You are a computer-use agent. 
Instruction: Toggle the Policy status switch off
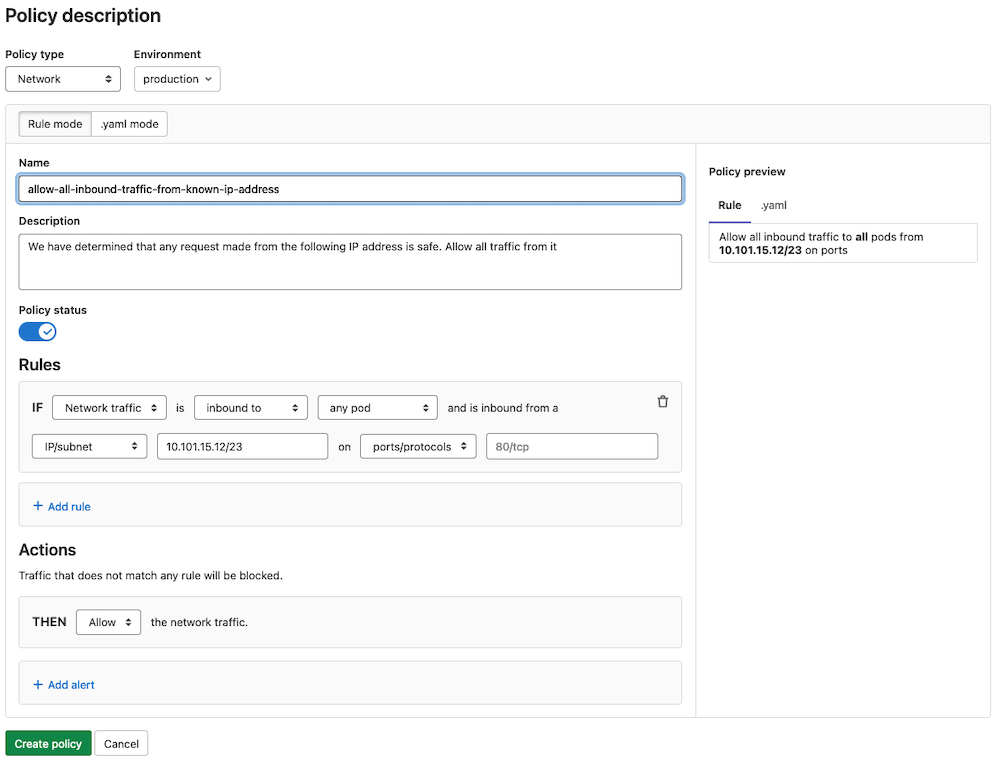tap(37, 331)
